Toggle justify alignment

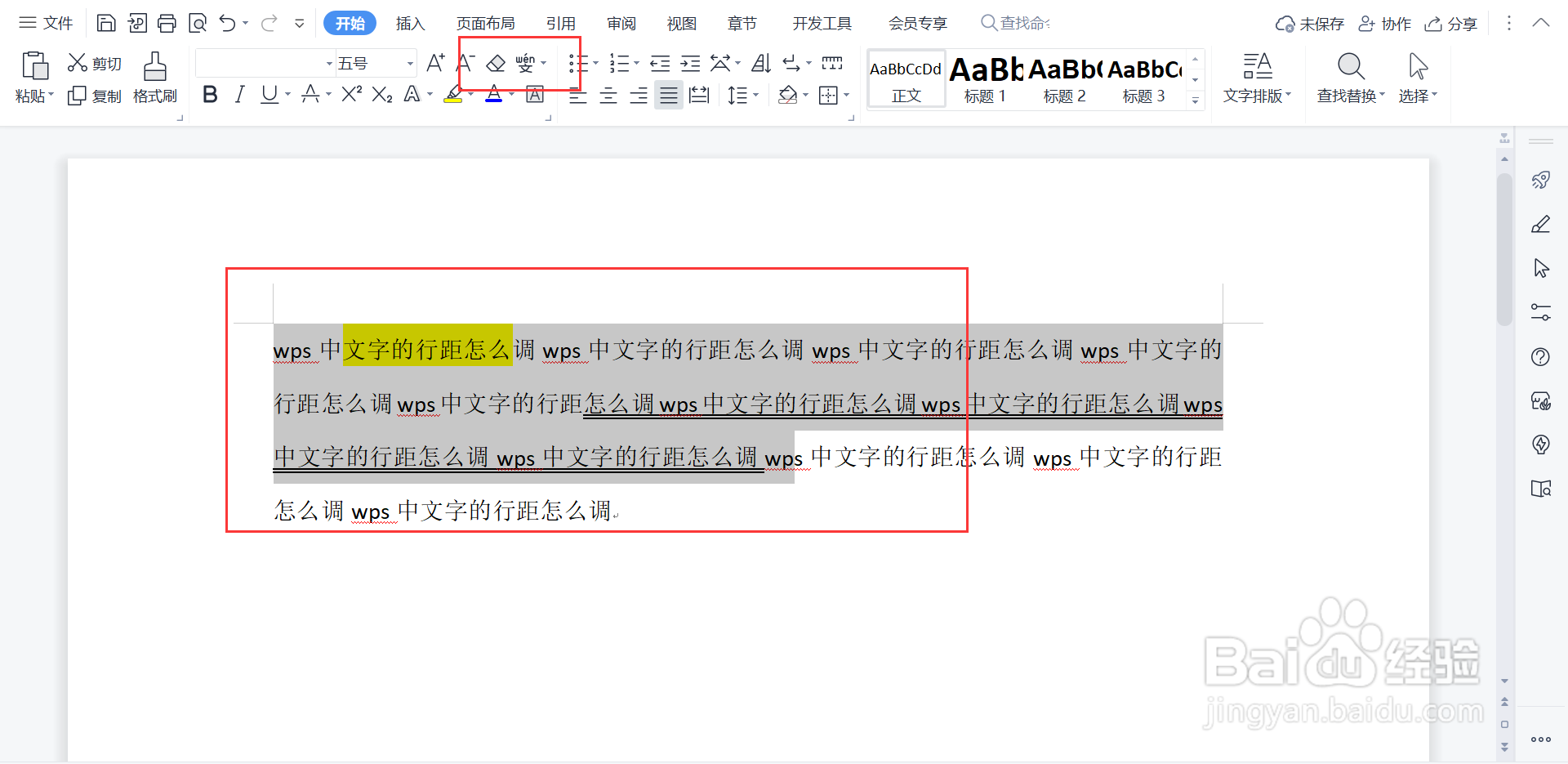669,96
